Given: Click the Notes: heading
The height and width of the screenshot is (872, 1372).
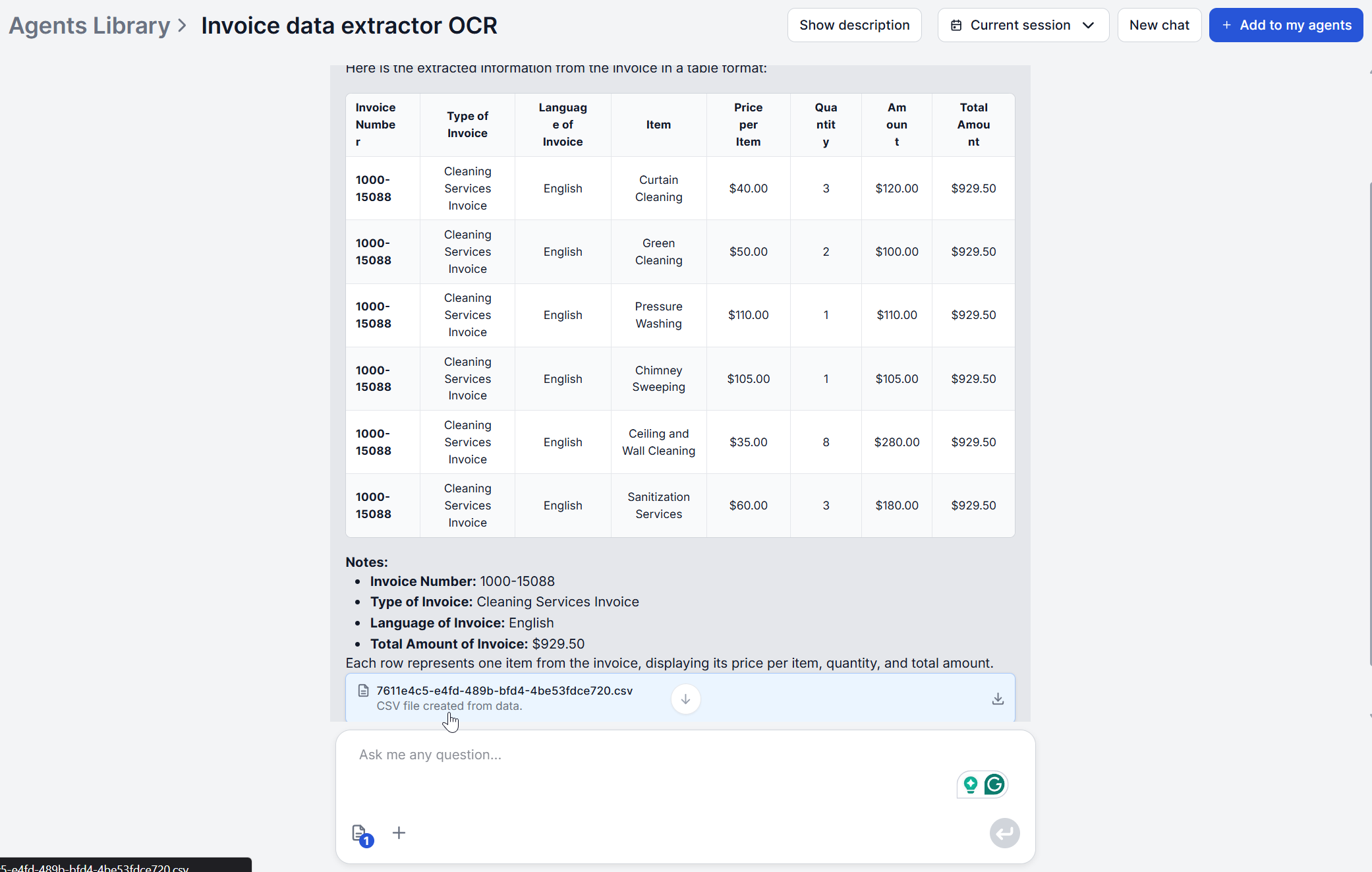Looking at the screenshot, I should (366, 562).
